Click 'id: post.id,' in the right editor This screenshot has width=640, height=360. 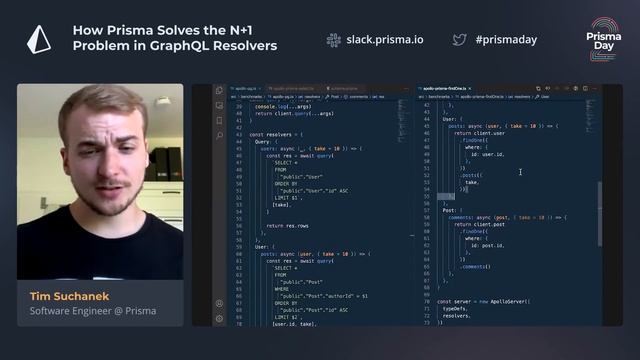tap(488, 246)
